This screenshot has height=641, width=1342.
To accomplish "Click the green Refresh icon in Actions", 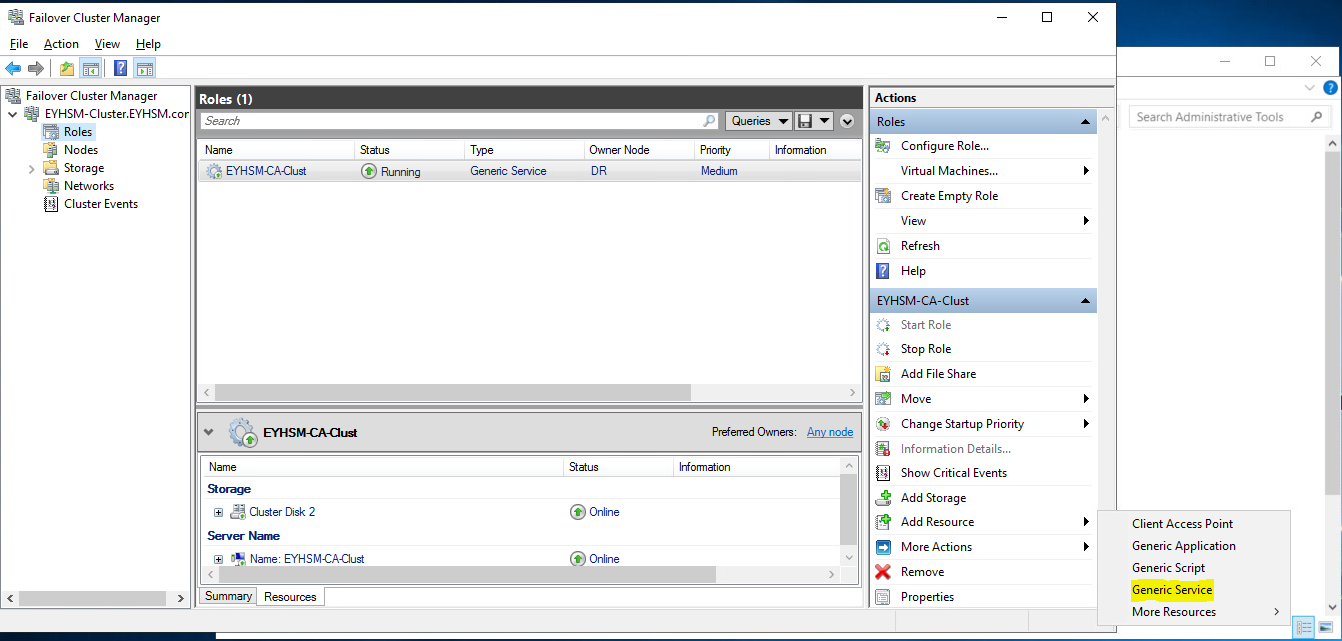I will (x=883, y=246).
